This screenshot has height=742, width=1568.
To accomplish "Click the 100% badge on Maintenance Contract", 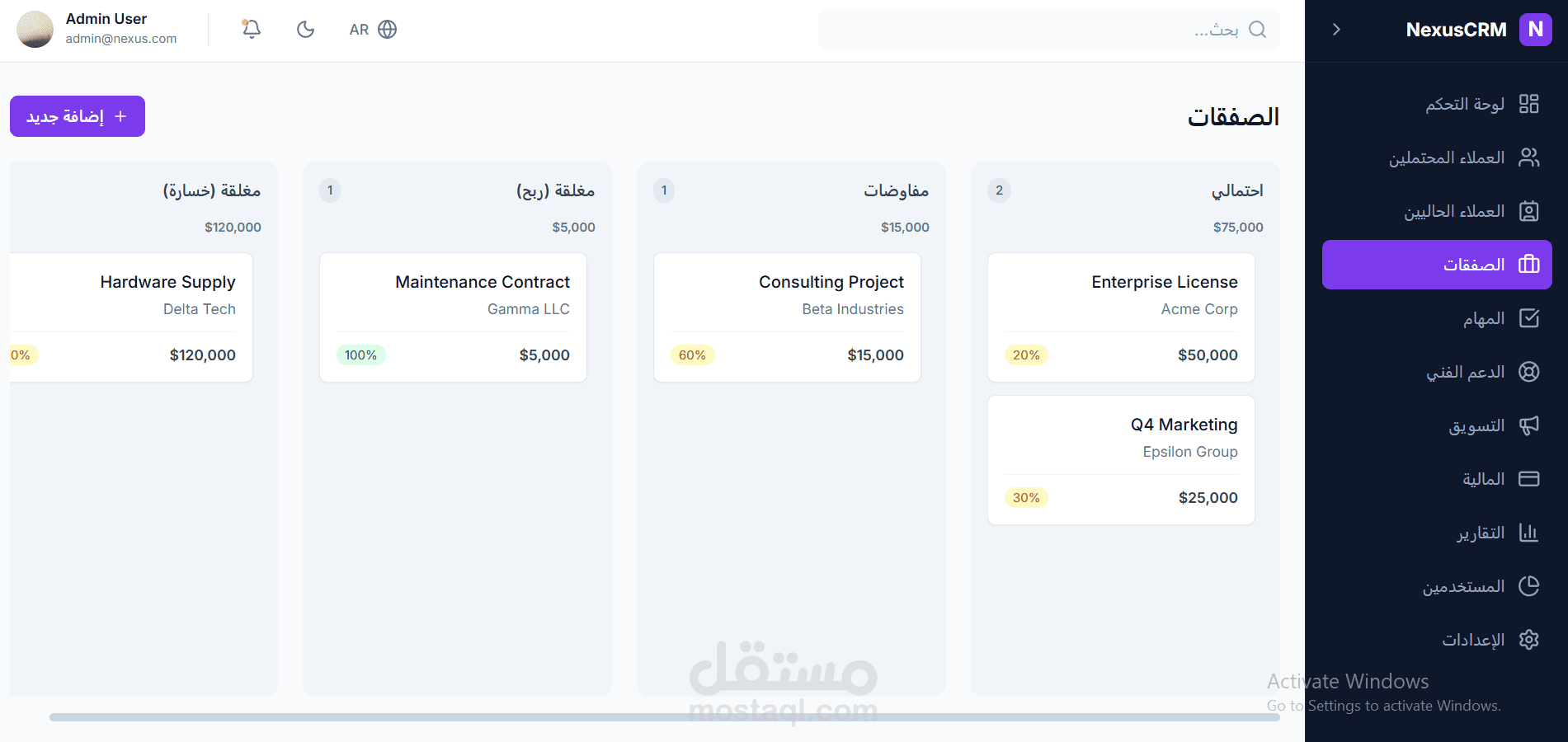I will [x=360, y=355].
